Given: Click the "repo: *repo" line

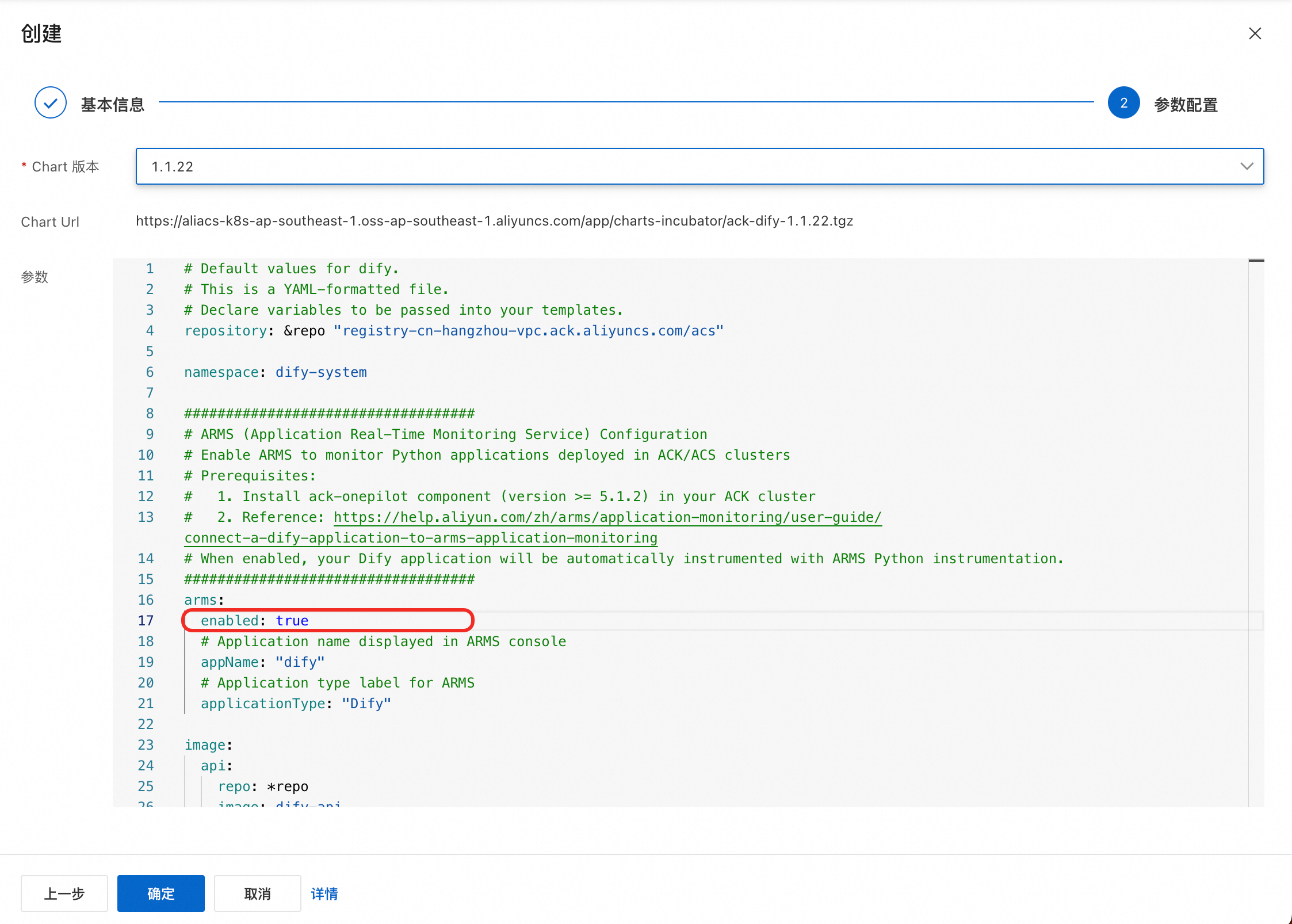Looking at the screenshot, I should (263, 786).
